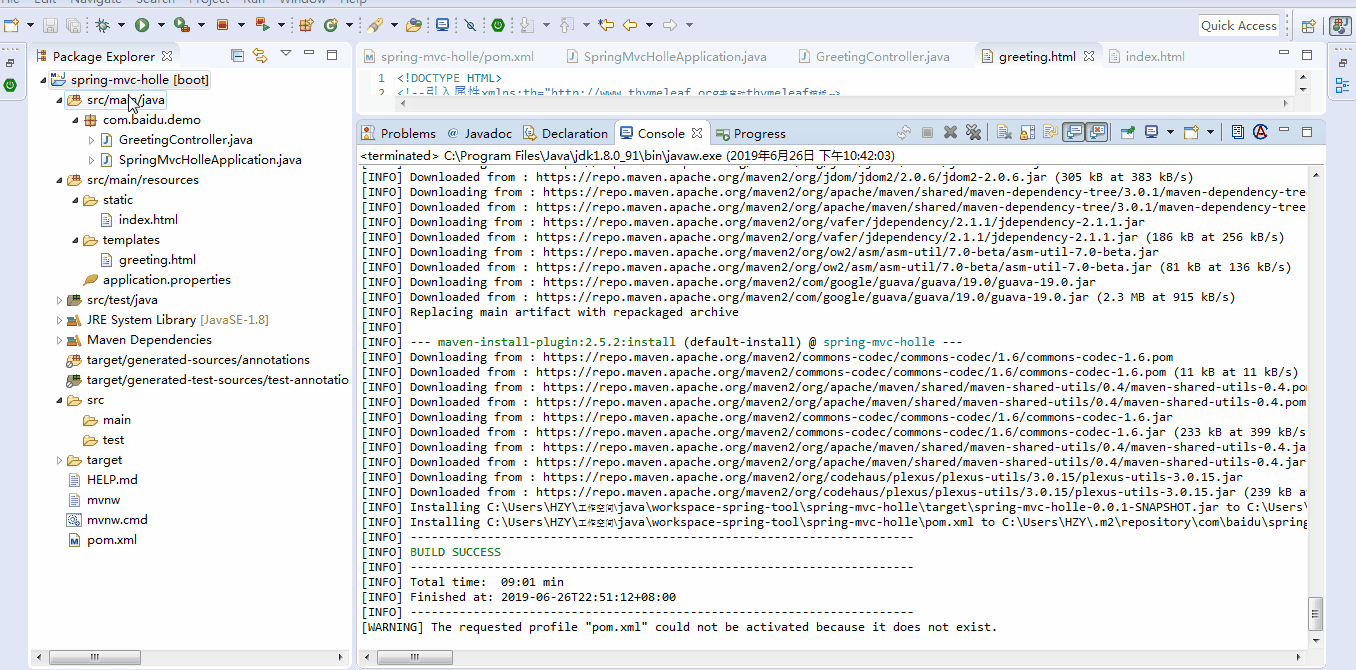
Task: Click Collapse All in Package Explorer
Action: click(x=238, y=56)
